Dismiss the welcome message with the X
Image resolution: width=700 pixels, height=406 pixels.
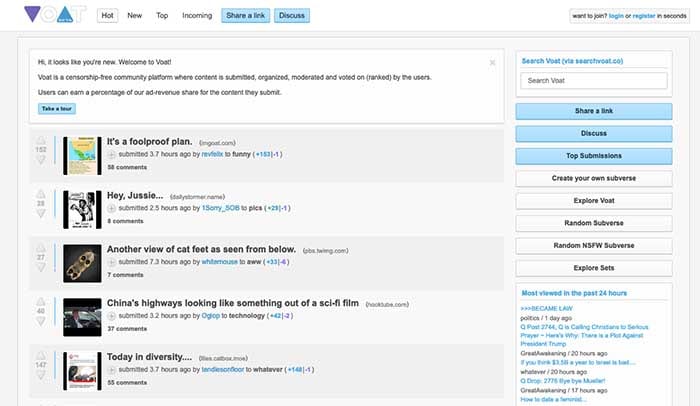(492, 63)
